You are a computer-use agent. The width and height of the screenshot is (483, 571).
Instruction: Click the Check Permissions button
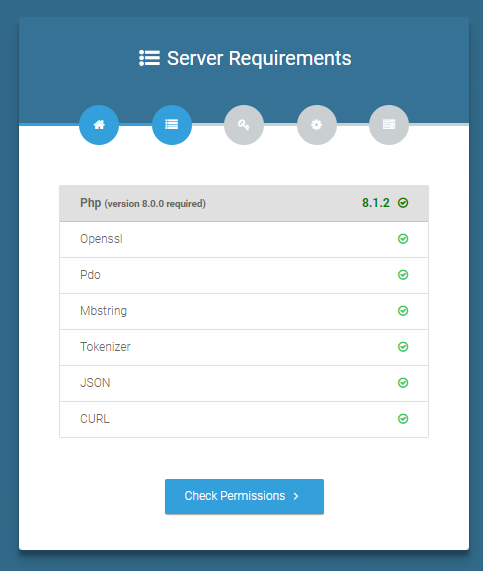[x=244, y=496]
